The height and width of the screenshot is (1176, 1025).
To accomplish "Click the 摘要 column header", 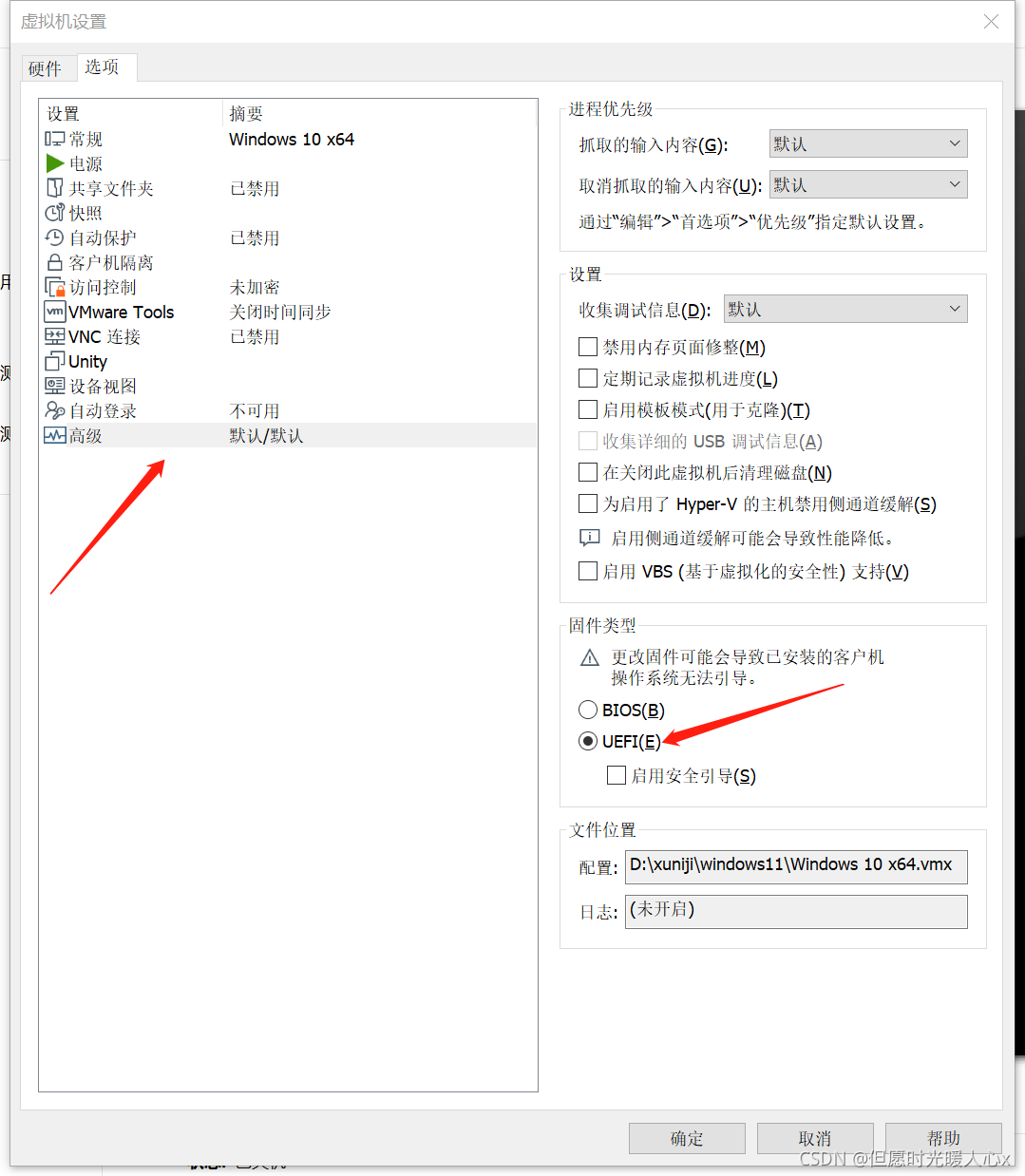I will point(380,114).
